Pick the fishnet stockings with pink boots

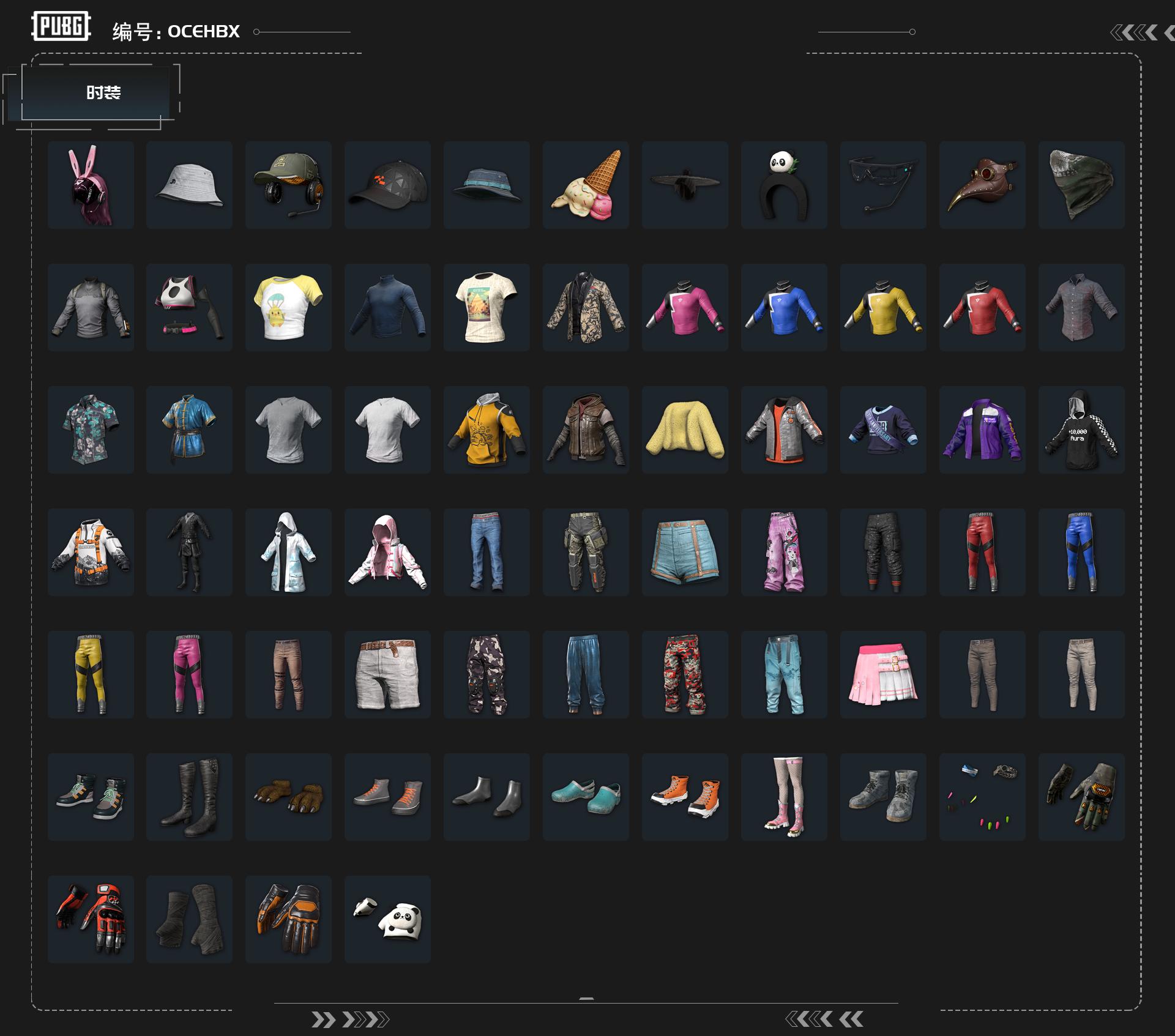(785, 797)
